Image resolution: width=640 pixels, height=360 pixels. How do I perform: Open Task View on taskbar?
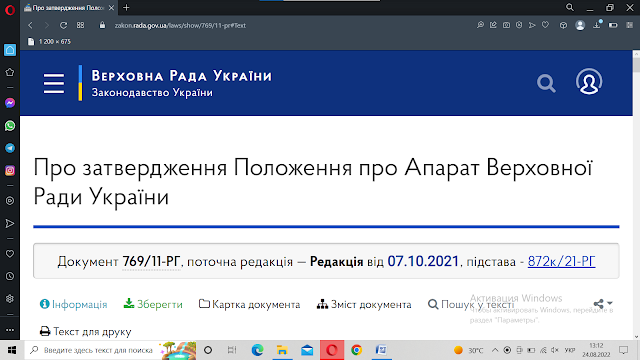232,350
